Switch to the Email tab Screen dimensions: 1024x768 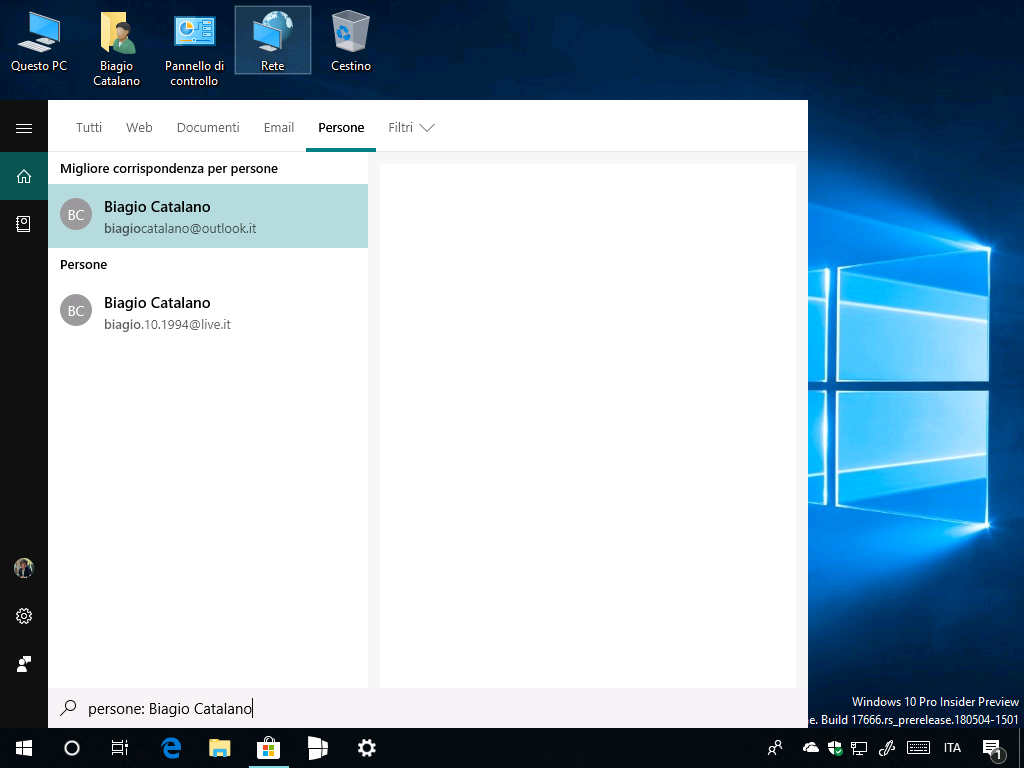tap(279, 127)
